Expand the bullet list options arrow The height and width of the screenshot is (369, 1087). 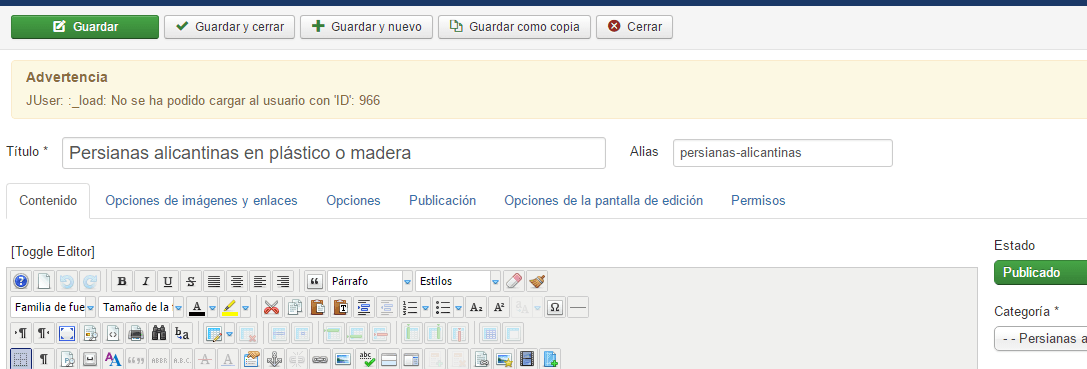458,307
